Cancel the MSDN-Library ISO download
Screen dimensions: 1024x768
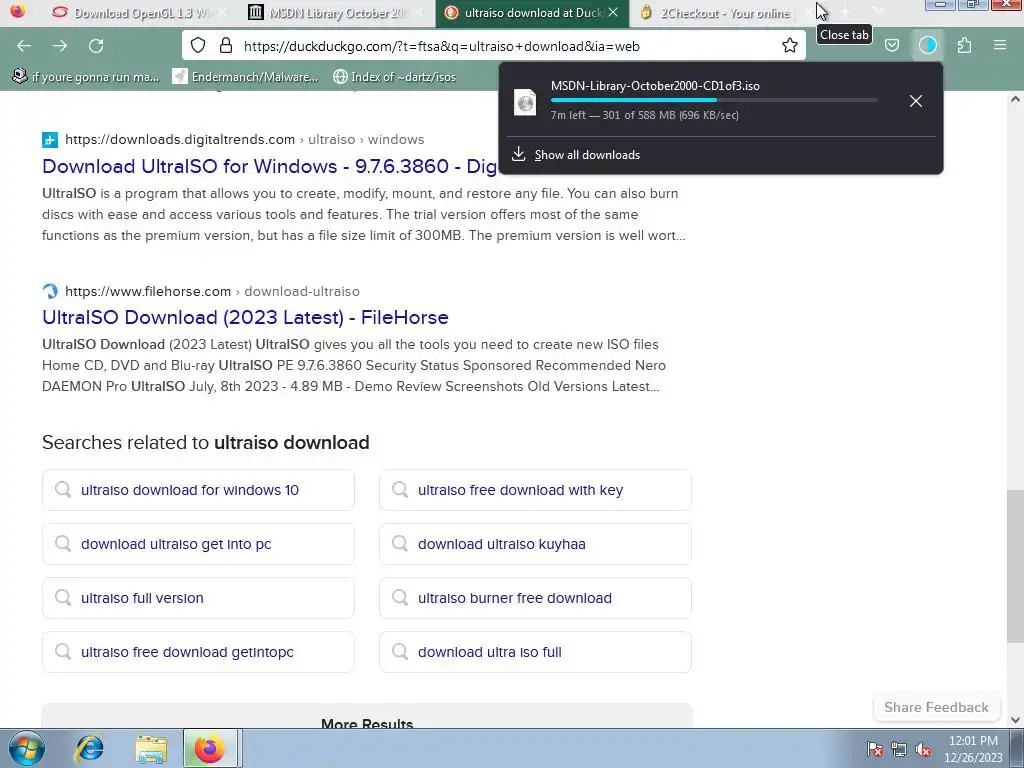[916, 101]
